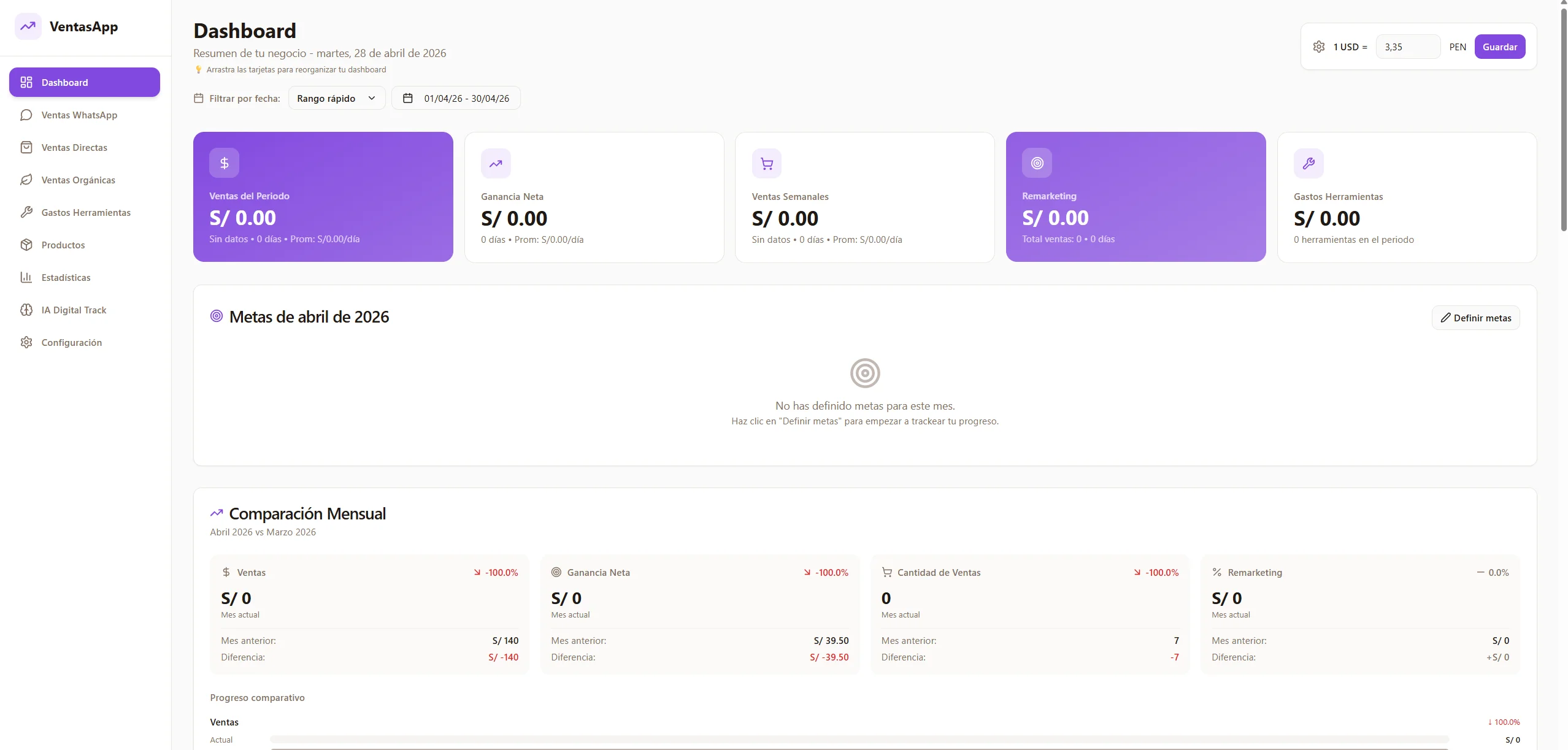Click the dollar icon on the Ventas del Periodo card
Image resolution: width=1568 pixels, height=750 pixels.
tap(225, 163)
